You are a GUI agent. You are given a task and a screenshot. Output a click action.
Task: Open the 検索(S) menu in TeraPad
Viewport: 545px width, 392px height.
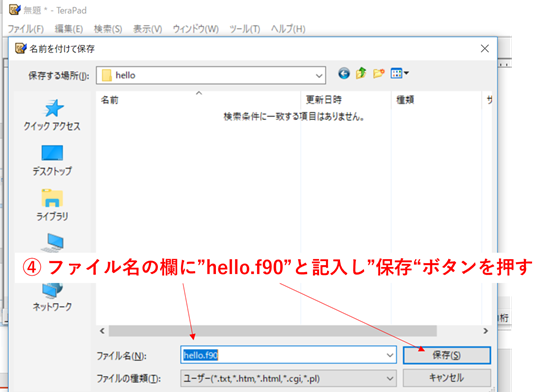click(x=108, y=29)
